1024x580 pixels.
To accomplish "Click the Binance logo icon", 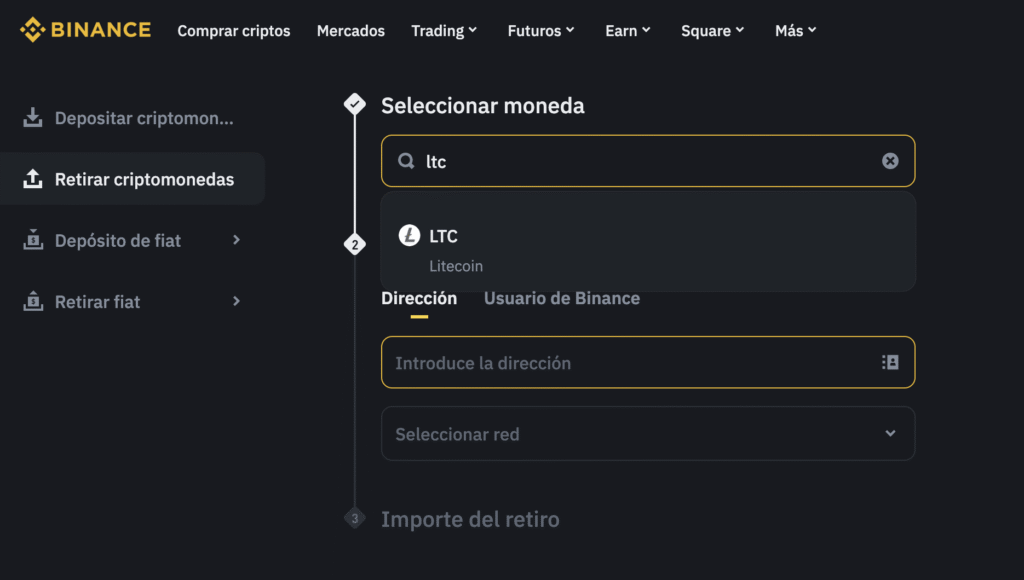I will tap(32, 30).
